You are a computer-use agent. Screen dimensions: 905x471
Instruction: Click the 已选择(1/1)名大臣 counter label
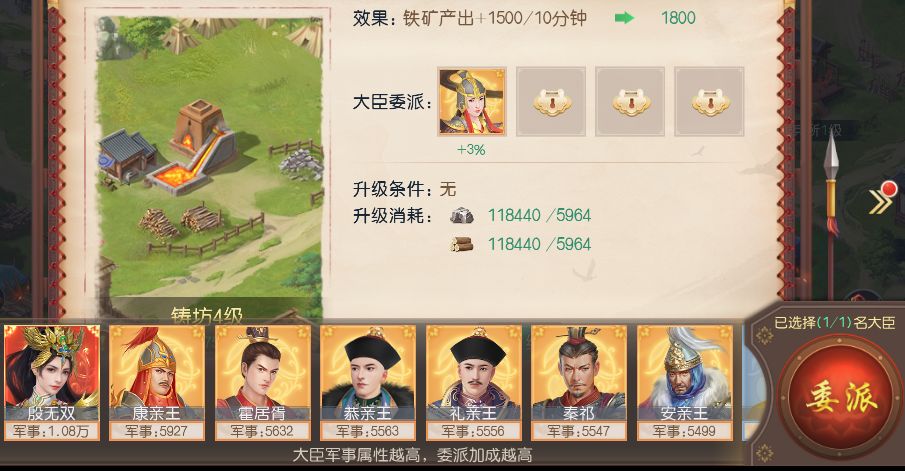pyautogui.click(x=835, y=323)
